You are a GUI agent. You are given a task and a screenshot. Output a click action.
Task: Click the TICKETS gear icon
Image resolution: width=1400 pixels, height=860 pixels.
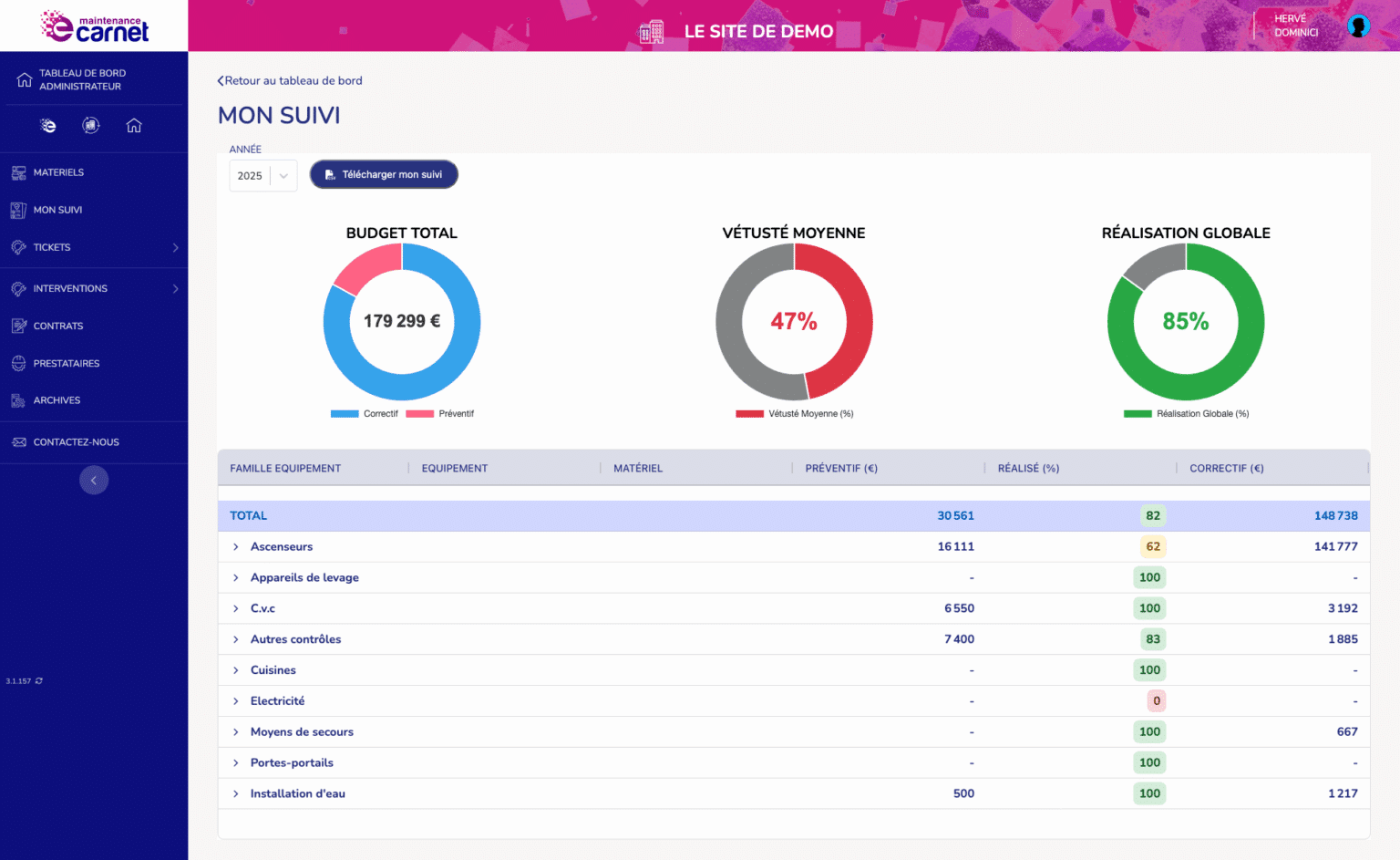click(x=17, y=247)
